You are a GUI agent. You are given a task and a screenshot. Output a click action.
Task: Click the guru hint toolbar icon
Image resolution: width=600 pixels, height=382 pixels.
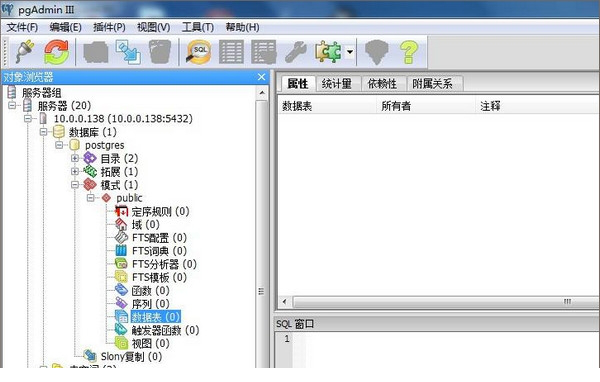(377, 52)
